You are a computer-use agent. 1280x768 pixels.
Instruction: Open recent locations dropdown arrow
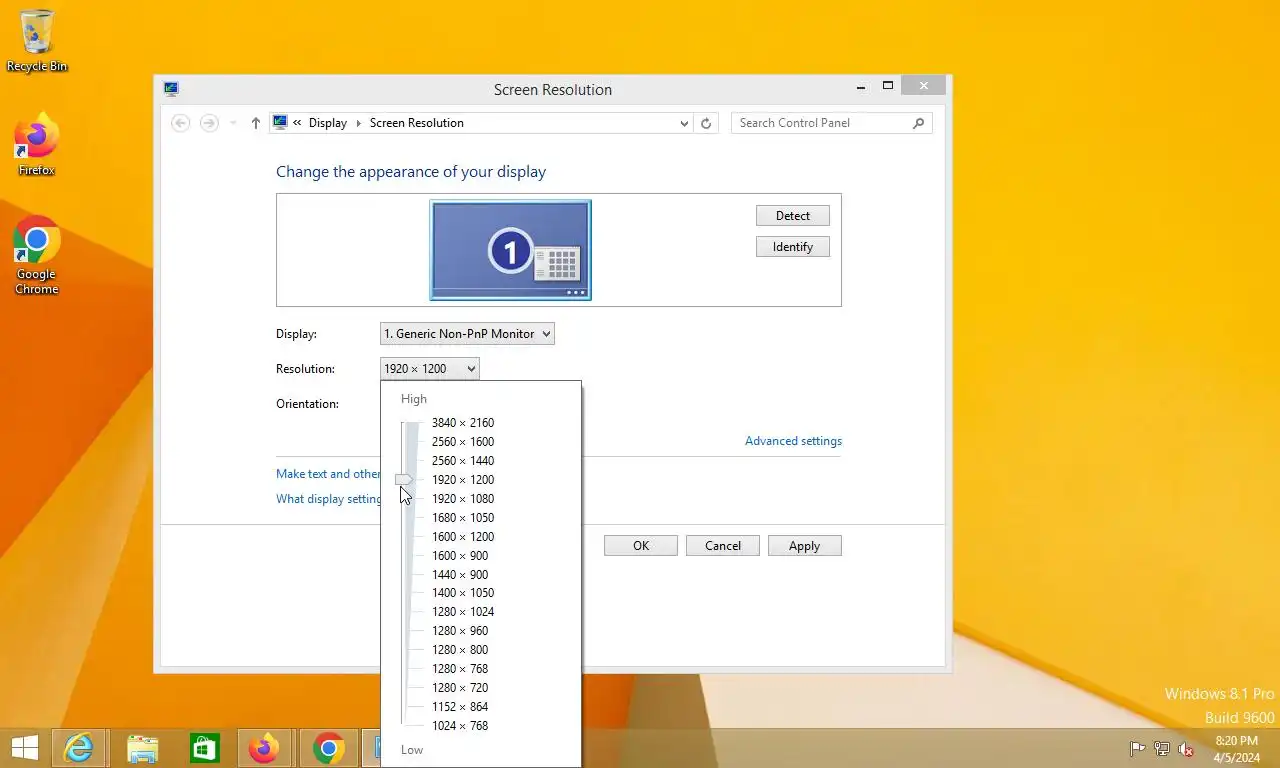(x=233, y=123)
